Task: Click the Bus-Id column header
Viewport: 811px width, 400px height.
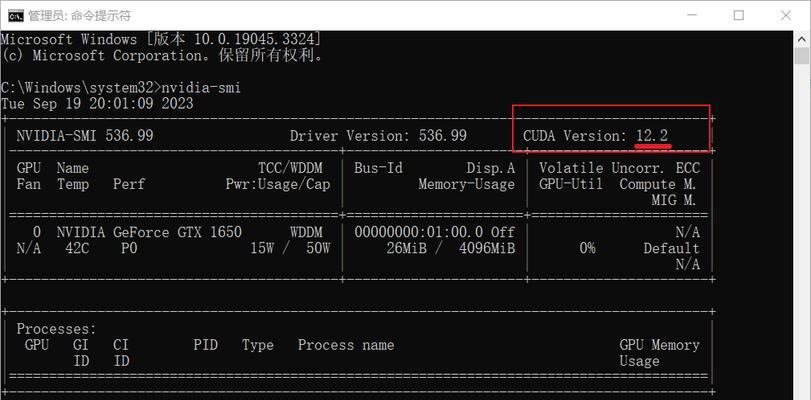Action: 378,168
